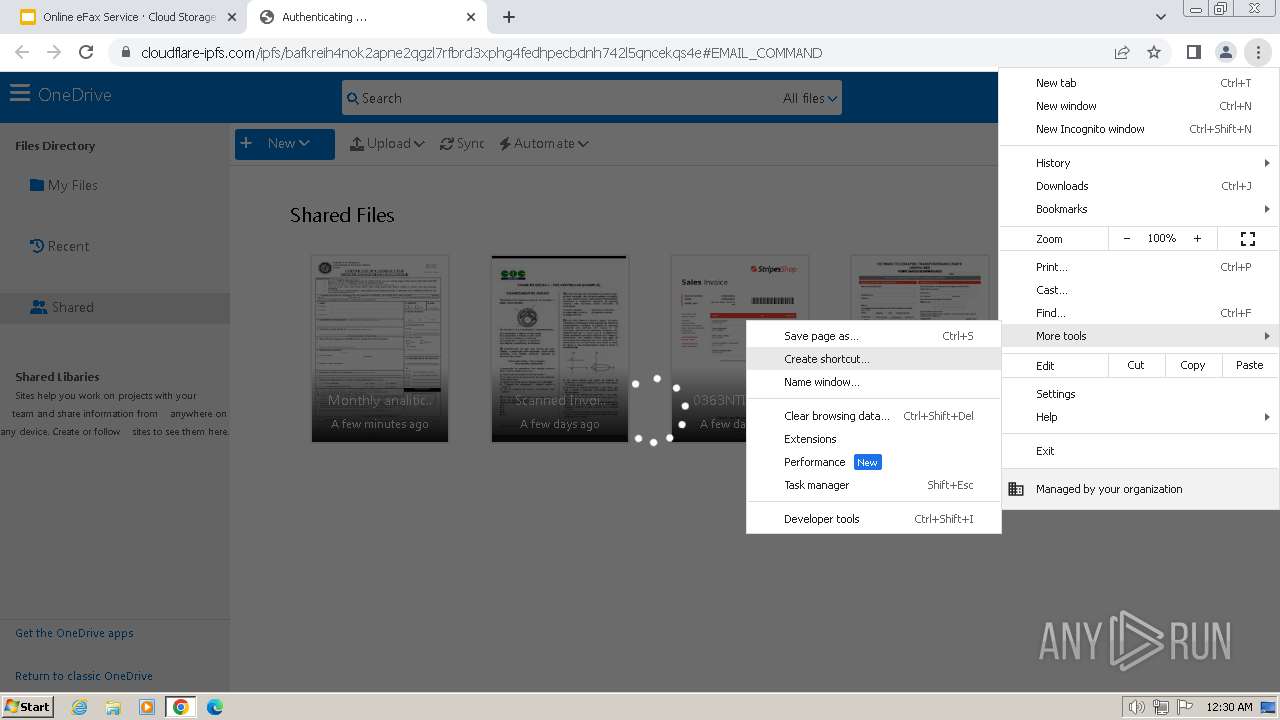Open Windows Explorer folder from taskbar
Image resolution: width=1280 pixels, height=720 pixels.
coord(113,707)
